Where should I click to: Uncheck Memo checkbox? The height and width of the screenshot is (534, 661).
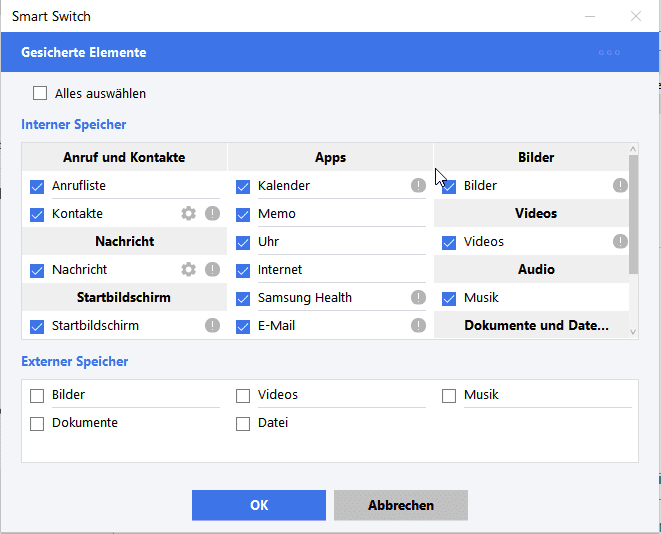(243, 215)
